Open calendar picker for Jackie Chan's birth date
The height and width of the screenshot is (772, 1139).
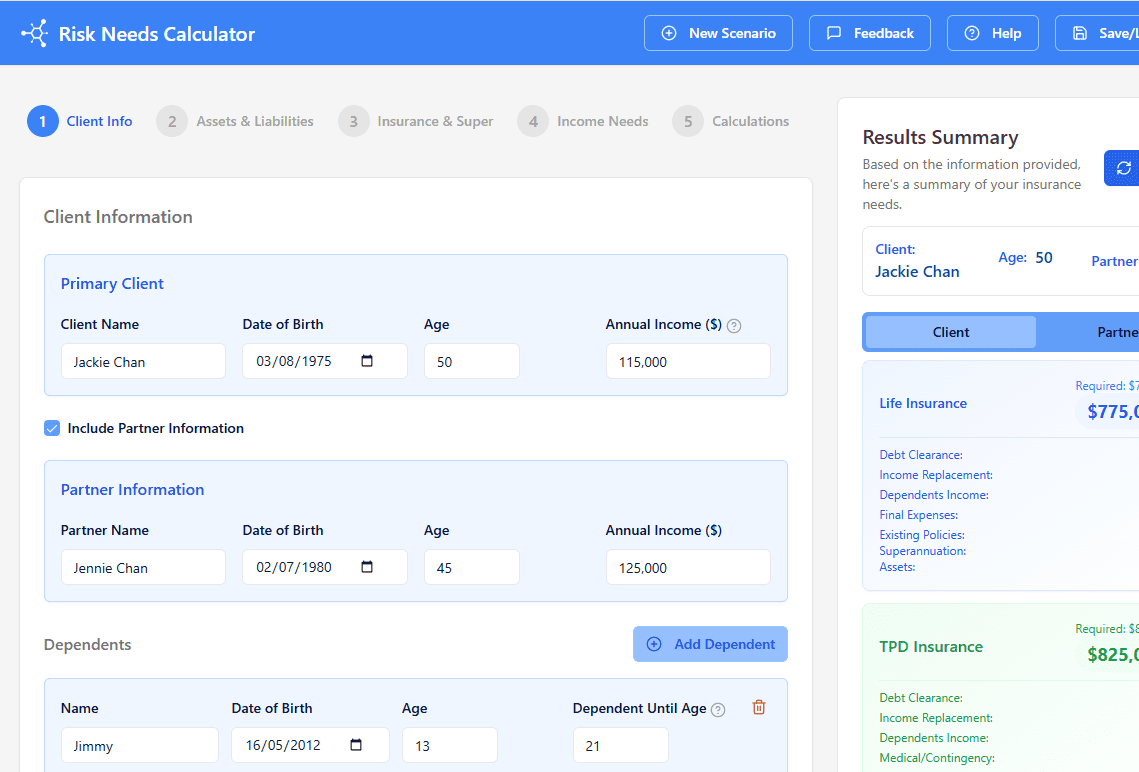[x=367, y=361]
